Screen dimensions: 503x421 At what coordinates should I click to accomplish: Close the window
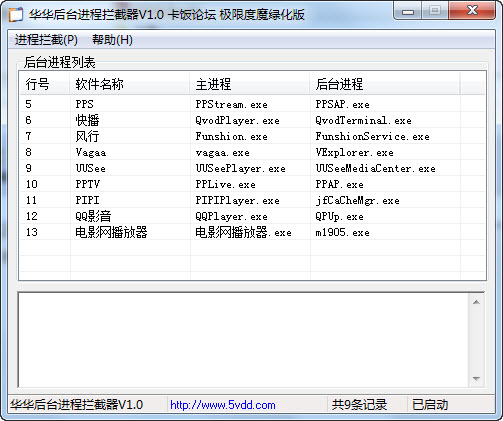point(472,11)
